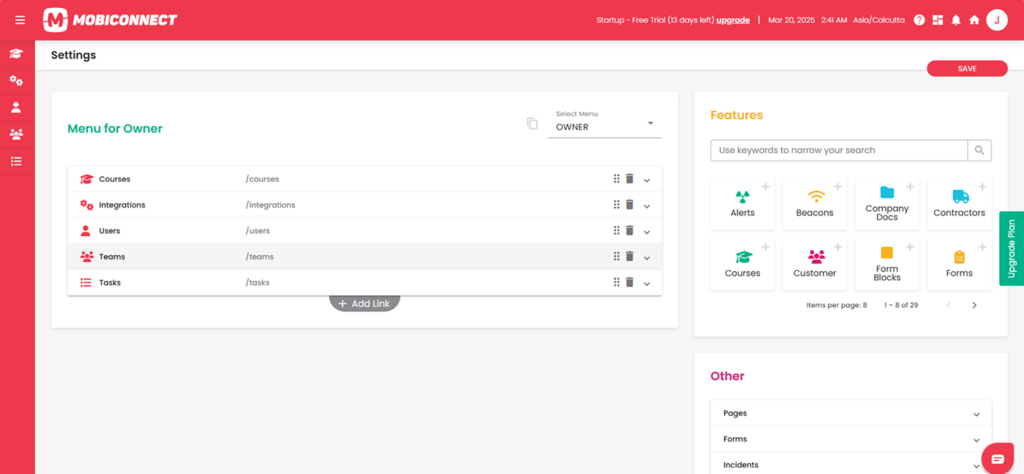Delete the Teams menu row
The image size is (1024, 474).
pyautogui.click(x=630, y=257)
